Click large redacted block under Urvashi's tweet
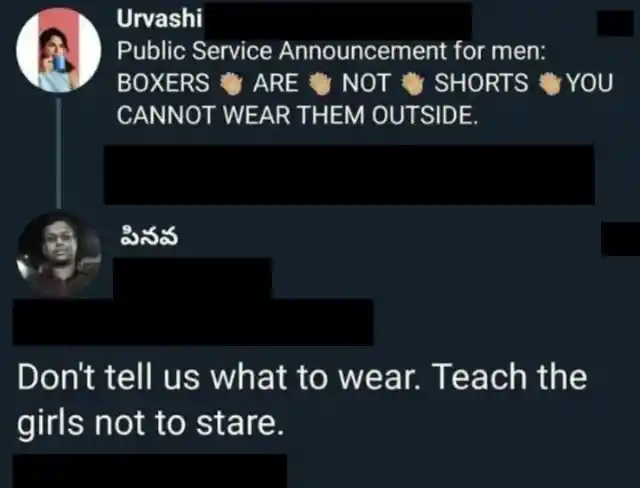 (x=349, y=175)
